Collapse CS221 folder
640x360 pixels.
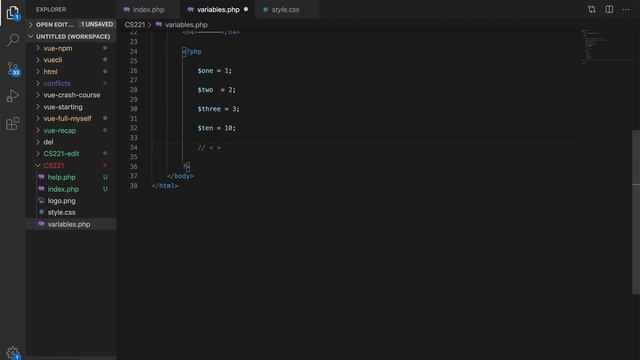pyautogui.click(x=71, y=166)
